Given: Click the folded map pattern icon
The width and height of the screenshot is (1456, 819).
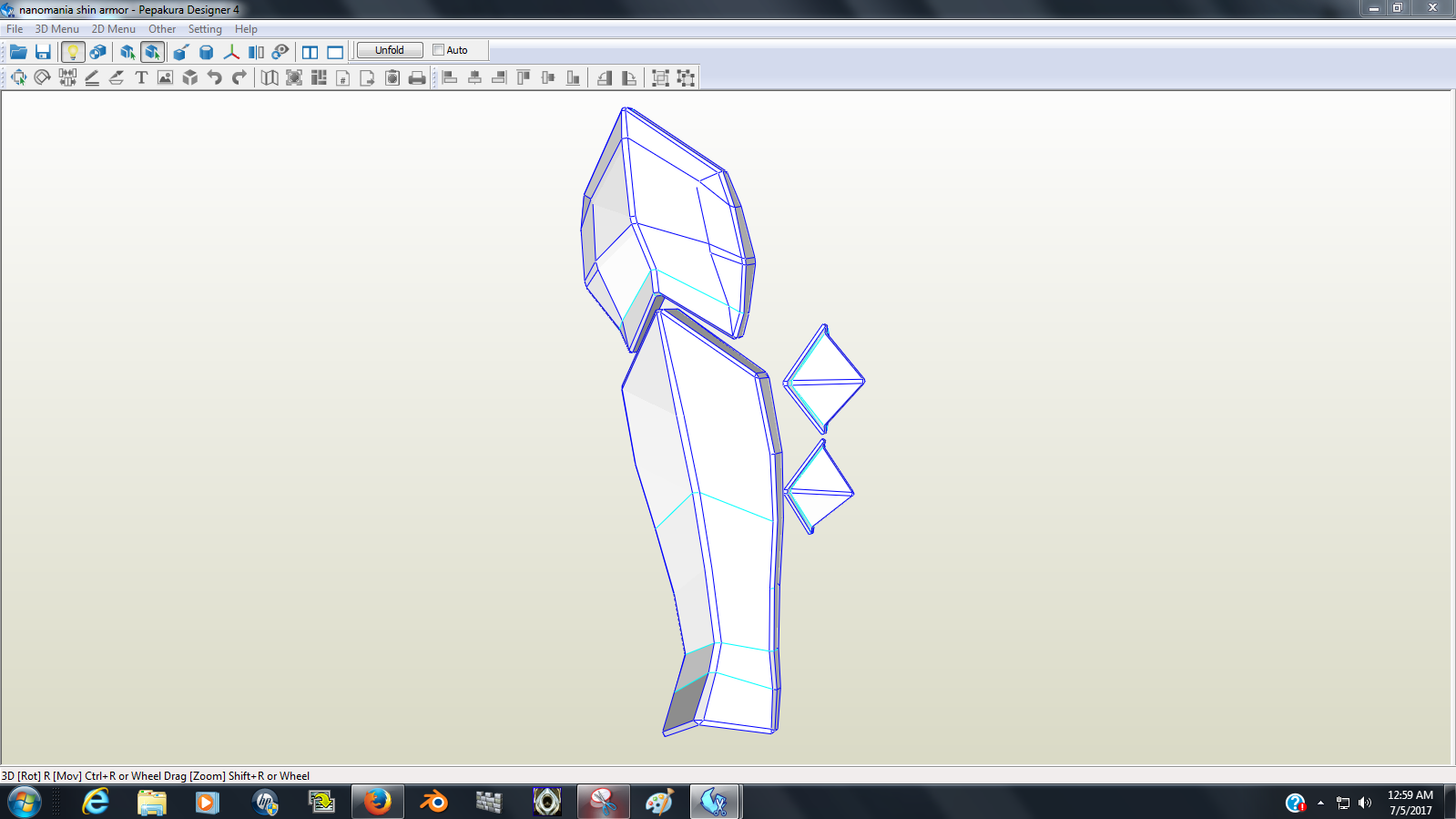Looking at the screenshot, I should [270, 77].
